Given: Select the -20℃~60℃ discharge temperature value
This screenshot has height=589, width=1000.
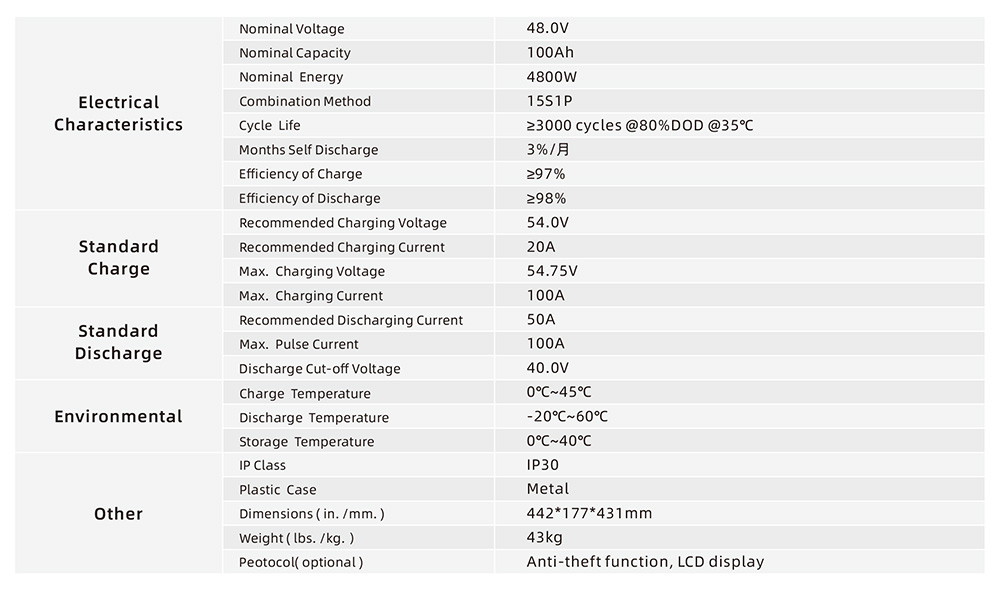Looking at the screenshot, I should click(567, 416).
